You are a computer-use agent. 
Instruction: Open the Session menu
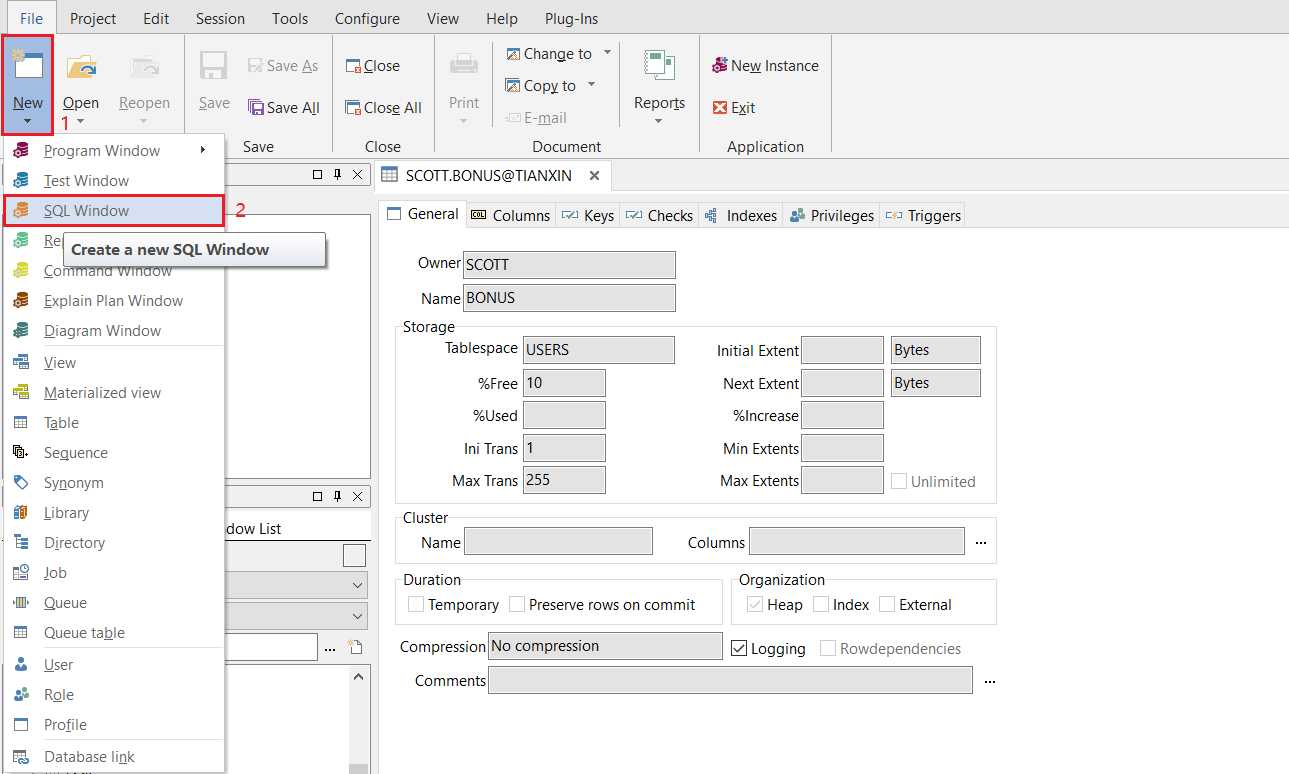coord(220,18)
